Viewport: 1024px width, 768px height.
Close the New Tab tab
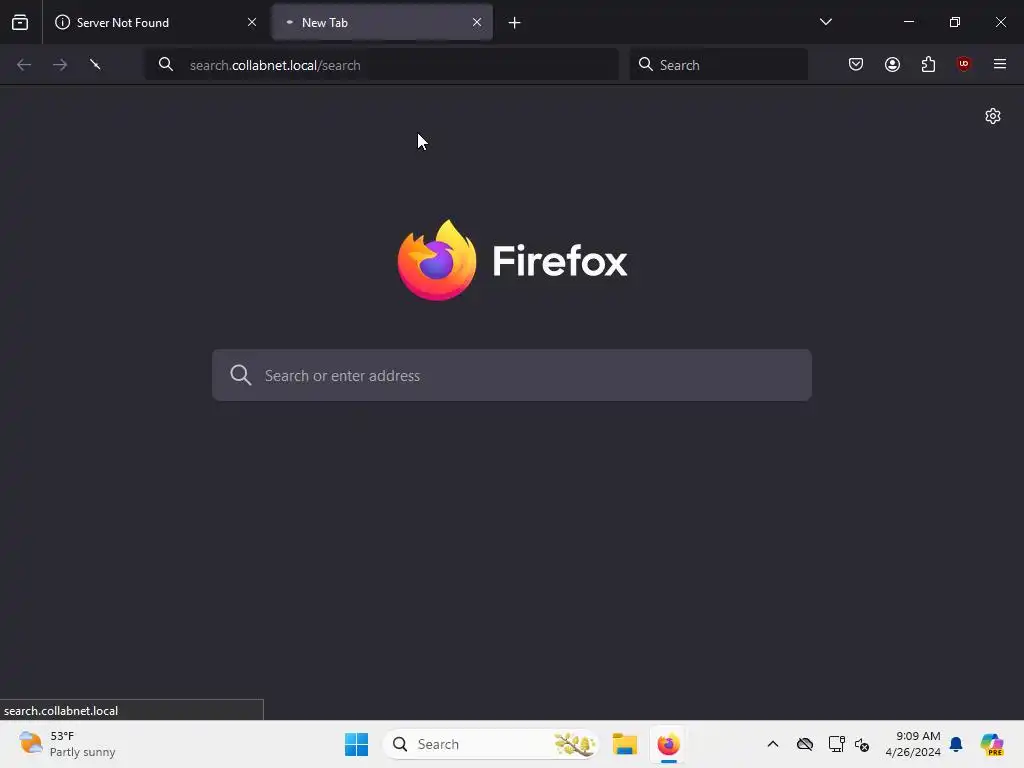pyautogui.click(x=477, y=22)
